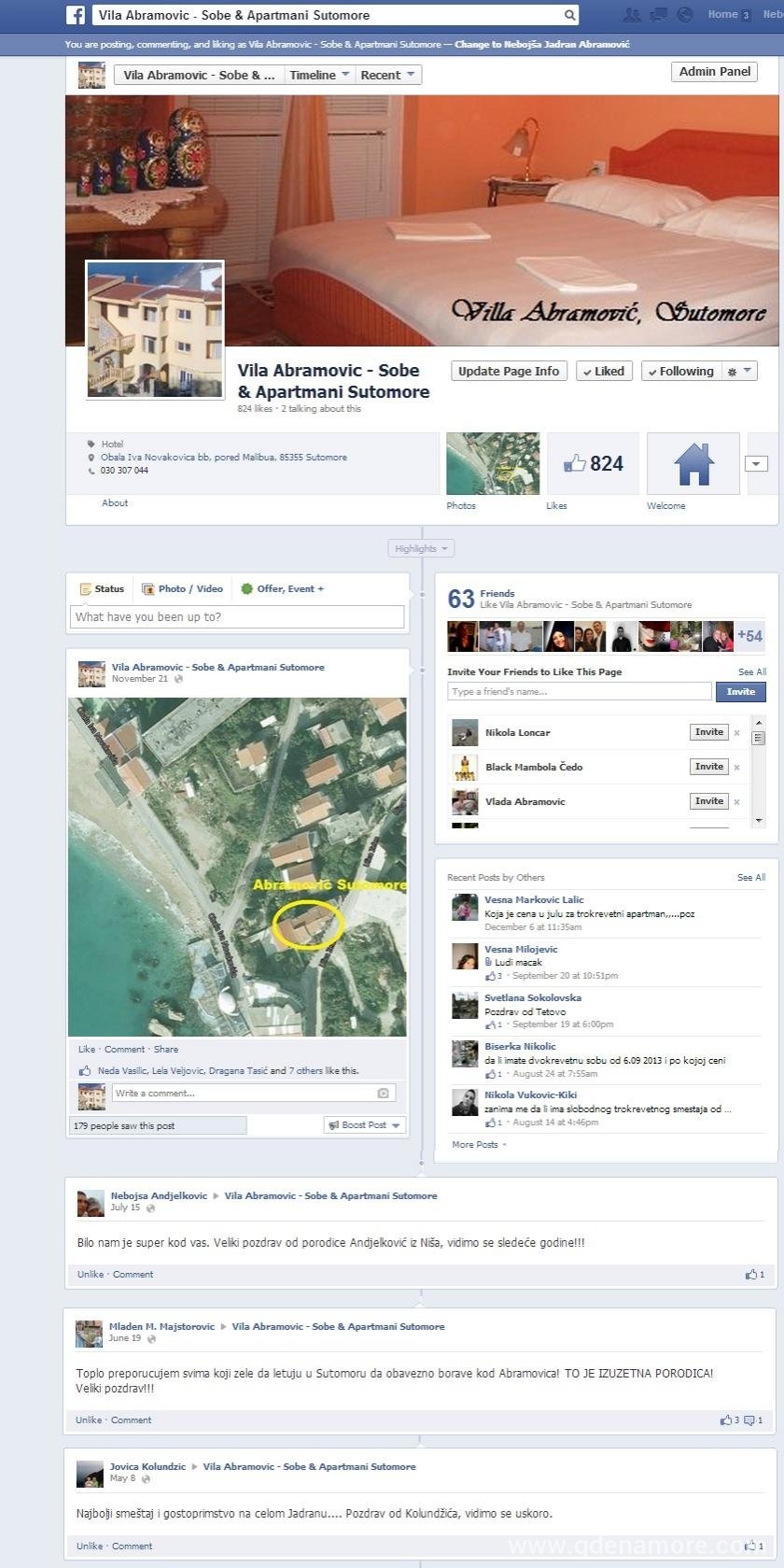This screenshot has height=1568, width=784.
Task: Click the invite list scrollbar down arrow
Action: (x=759, y=820)
